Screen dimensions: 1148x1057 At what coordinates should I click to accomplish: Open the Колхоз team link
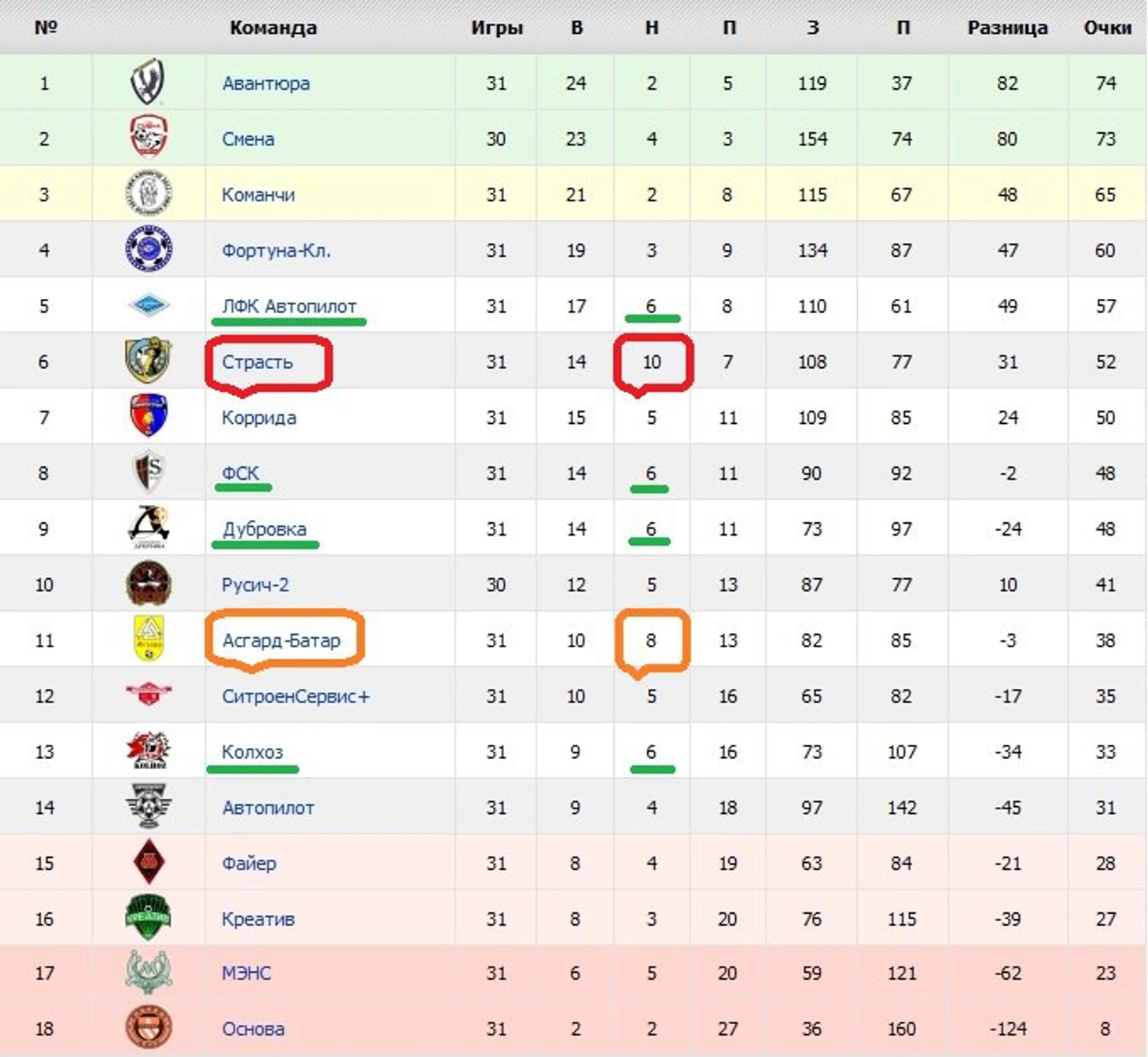(252, 752)
